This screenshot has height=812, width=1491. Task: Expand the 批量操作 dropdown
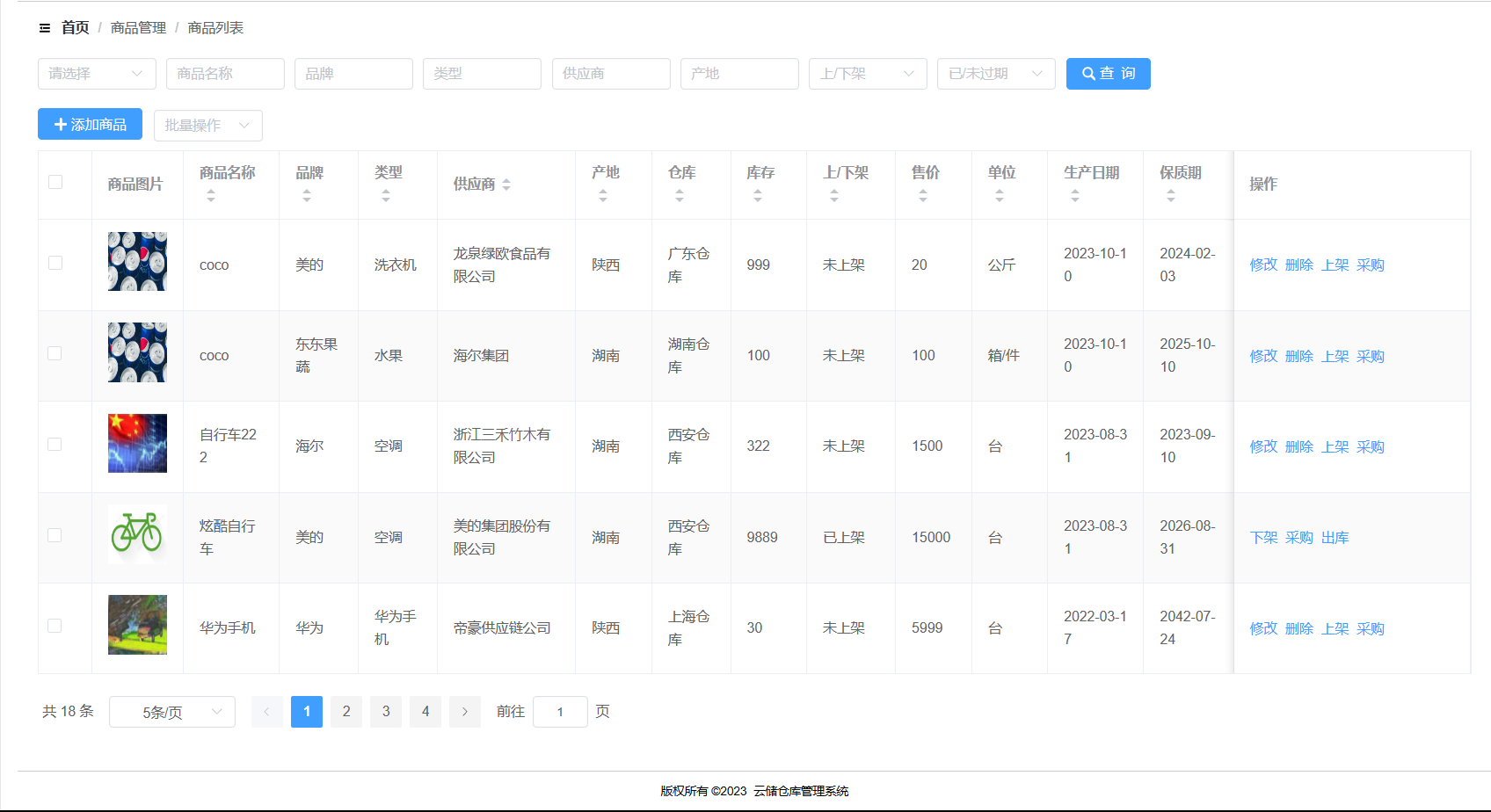(x=208, y=125)
